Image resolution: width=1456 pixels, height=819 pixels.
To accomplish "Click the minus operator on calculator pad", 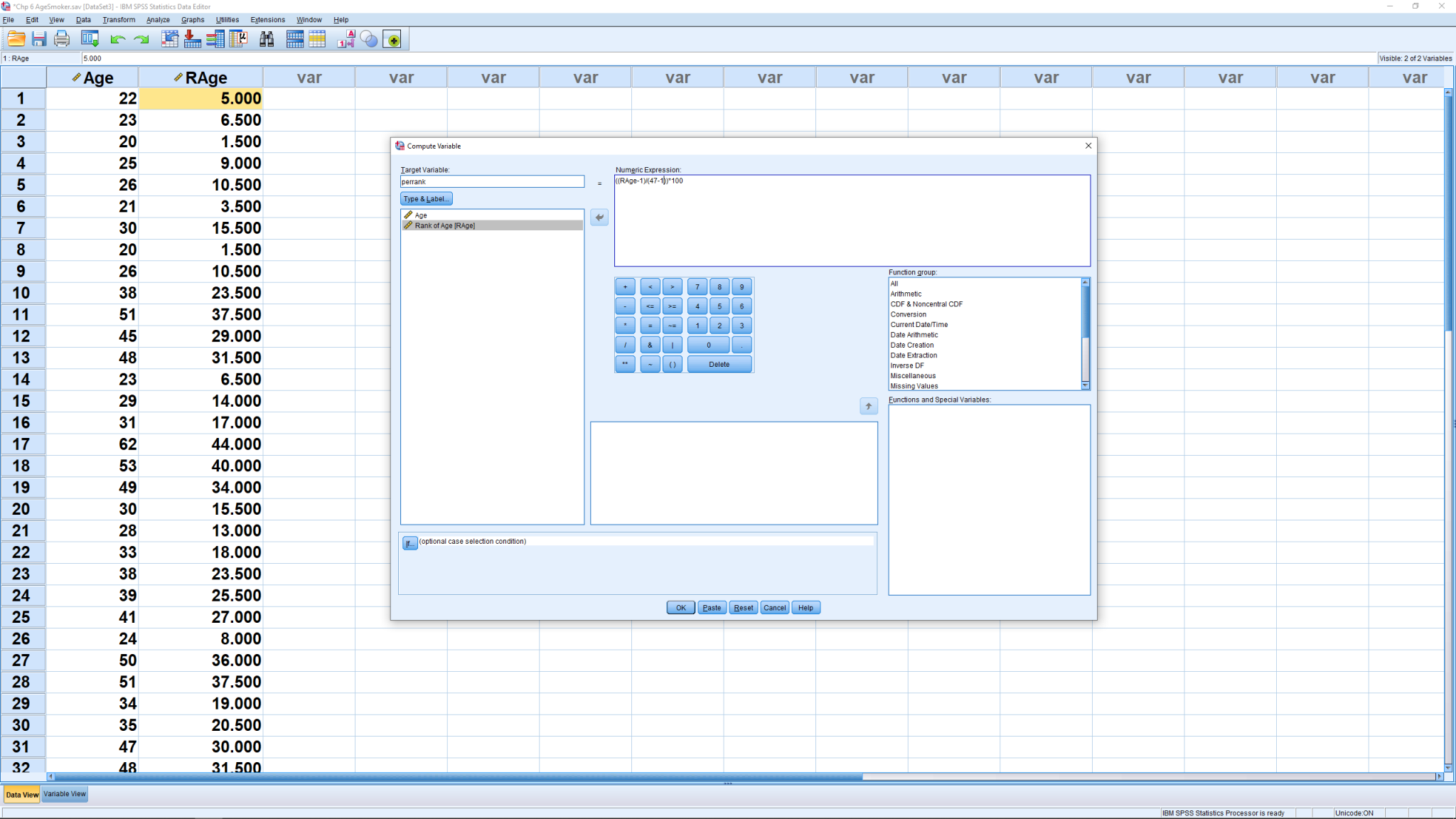I will pos(625,306).
